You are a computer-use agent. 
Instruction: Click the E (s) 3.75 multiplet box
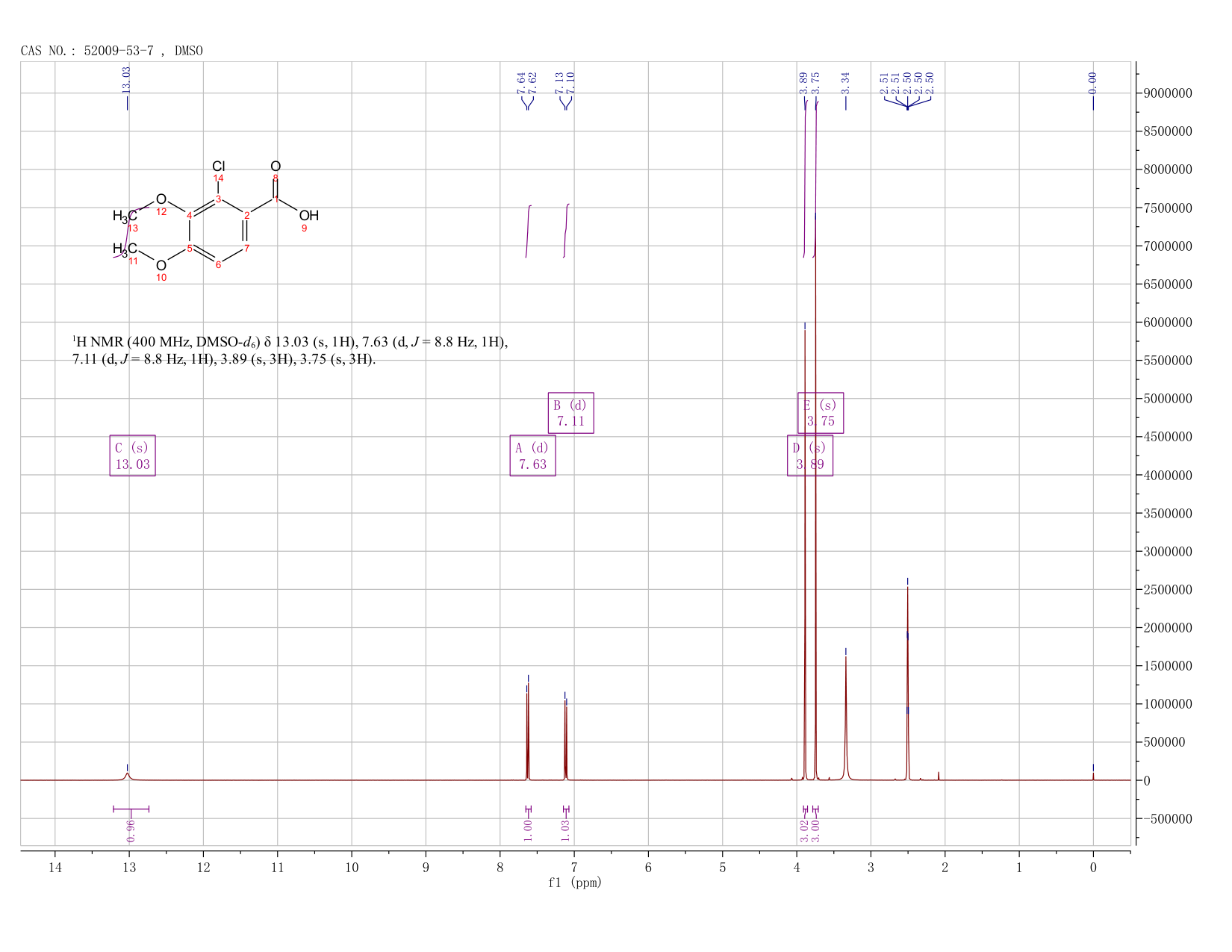point(821,413)
